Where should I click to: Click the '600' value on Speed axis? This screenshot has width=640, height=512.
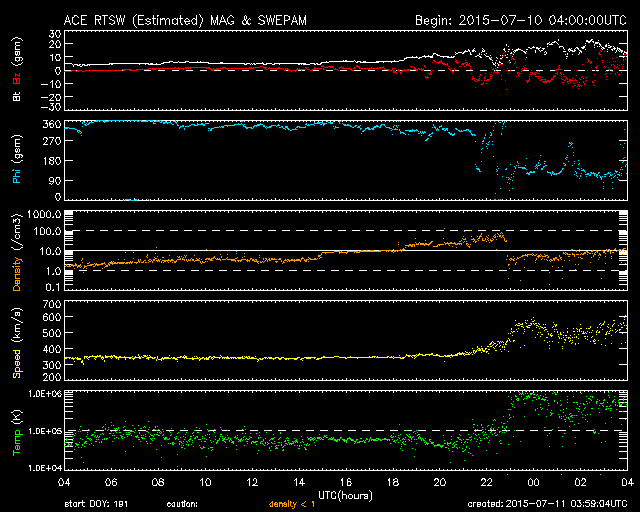point(52,318)
